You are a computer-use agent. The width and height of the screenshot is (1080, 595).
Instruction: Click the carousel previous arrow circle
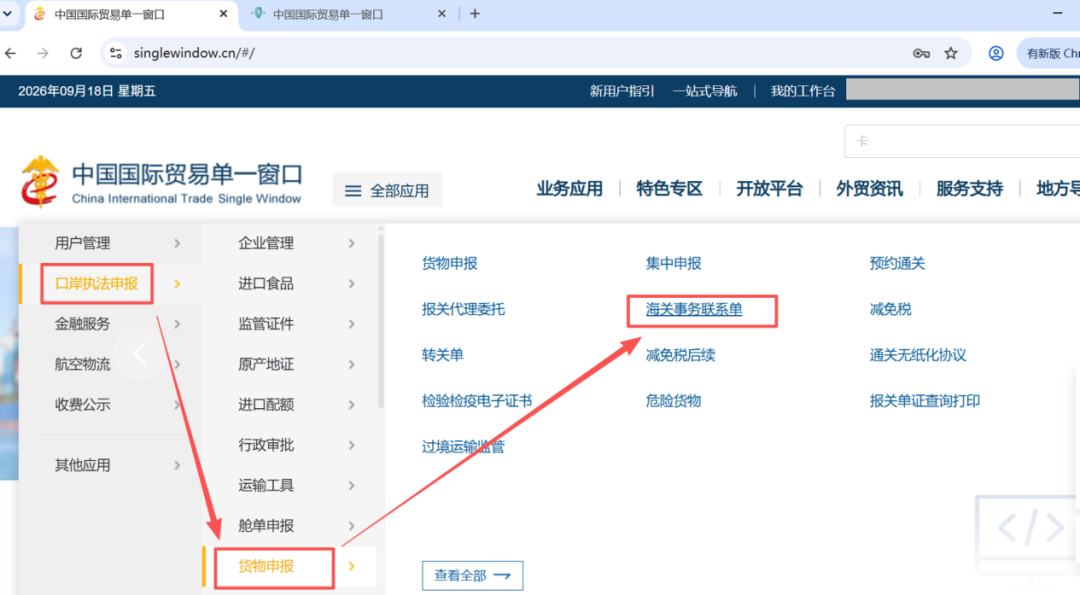[x=140, y=353]
